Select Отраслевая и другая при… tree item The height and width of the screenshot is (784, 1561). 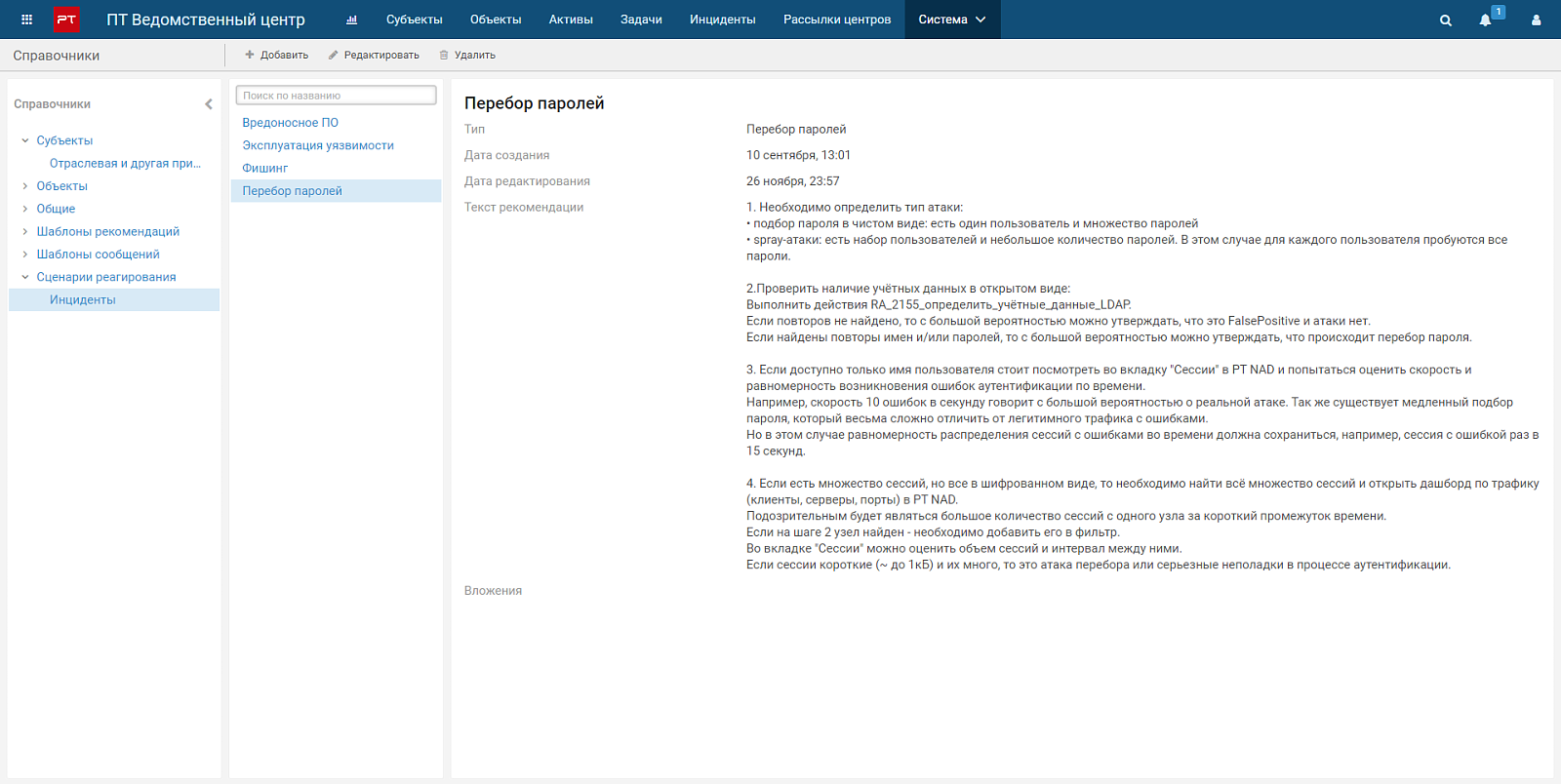[125, 164]
